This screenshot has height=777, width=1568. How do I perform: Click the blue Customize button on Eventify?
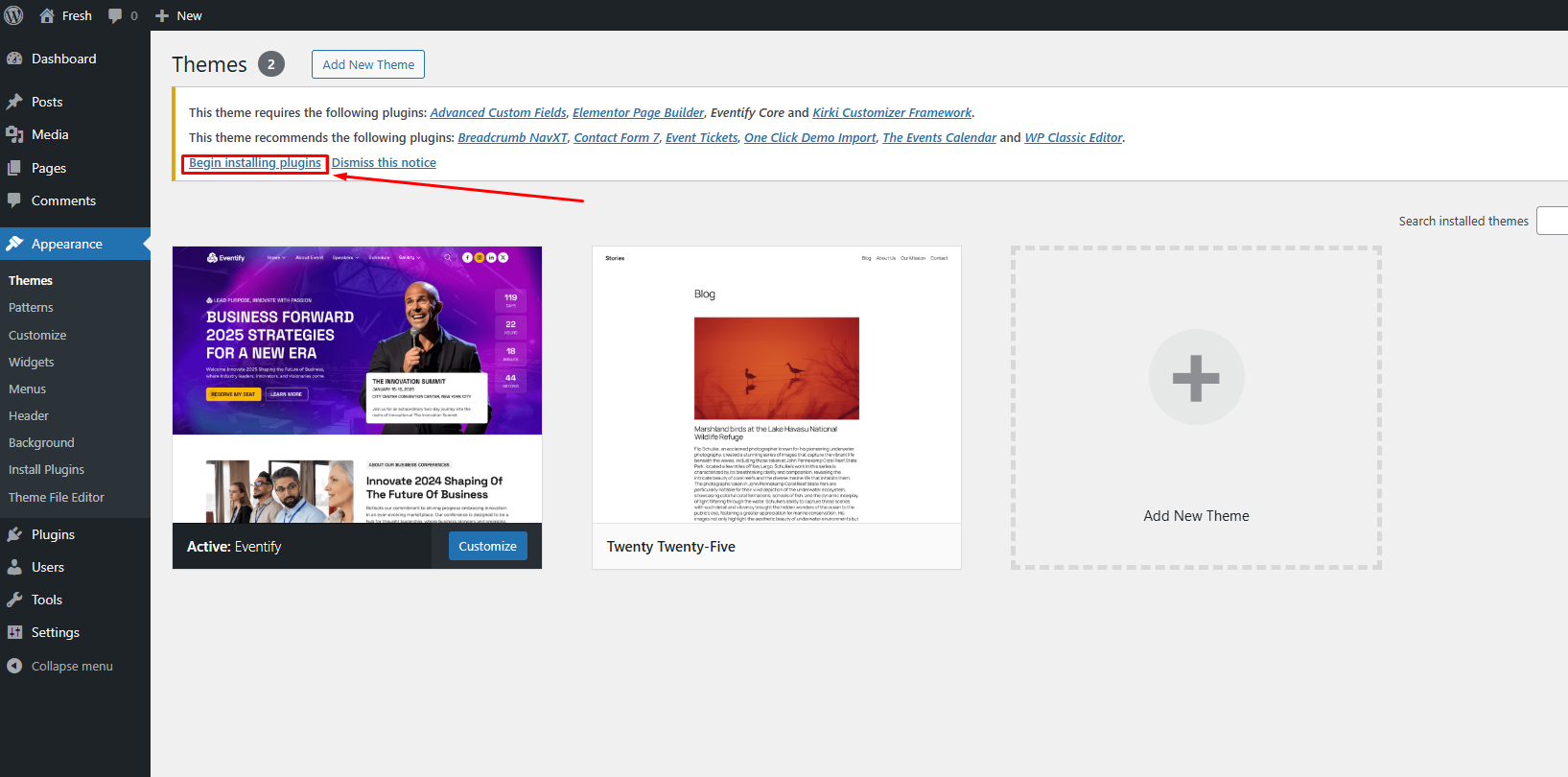pos(487,546)
